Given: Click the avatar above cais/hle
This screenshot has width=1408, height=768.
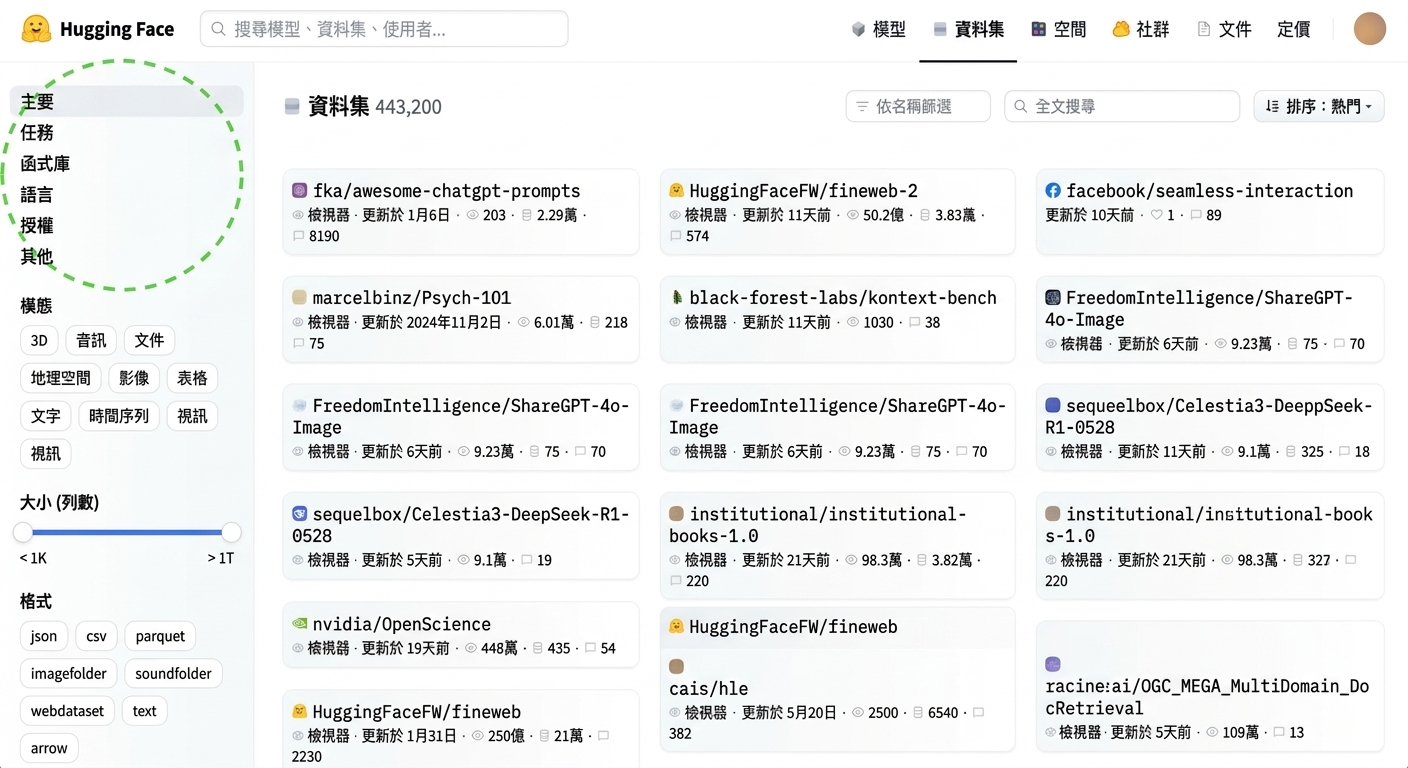Looking at the screenshot, I should 676,666.
